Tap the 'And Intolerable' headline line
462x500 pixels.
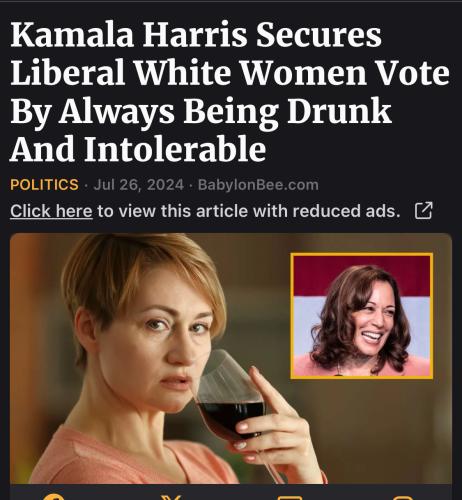pyautogui.click(x=138, y=148)
